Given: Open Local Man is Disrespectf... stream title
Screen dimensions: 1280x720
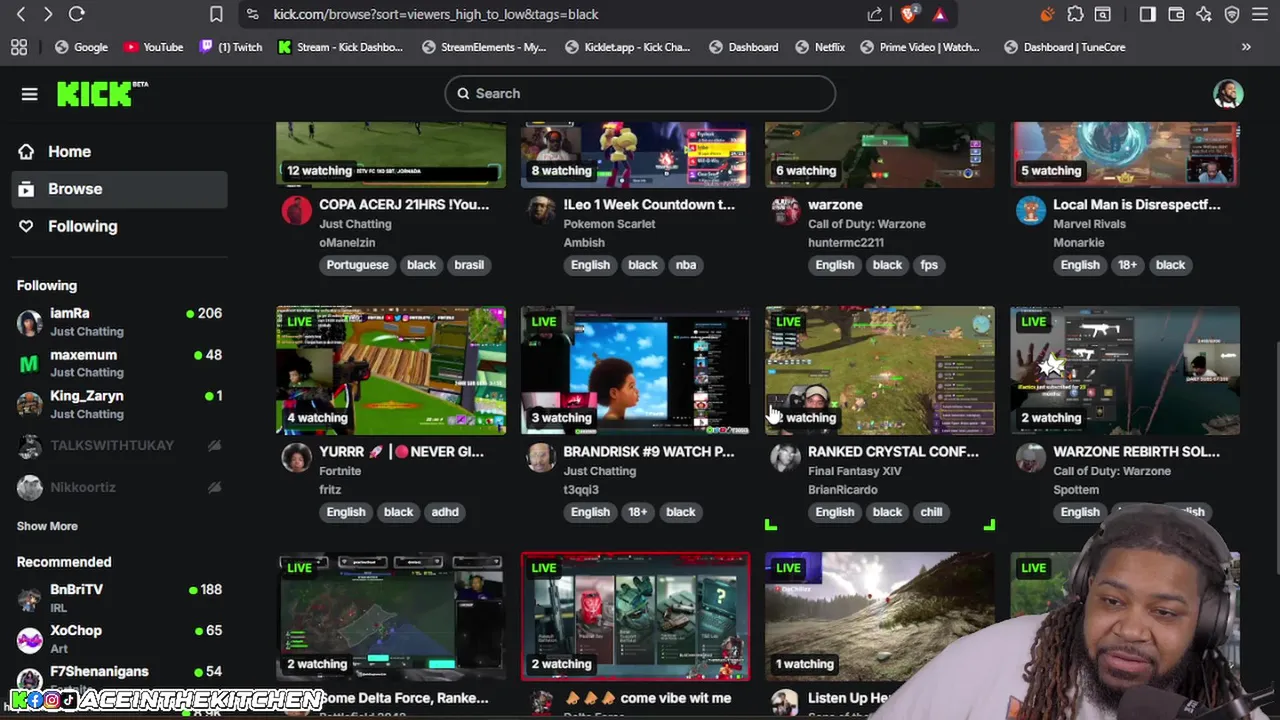Looking at the screenshot, I should 1137,204.
